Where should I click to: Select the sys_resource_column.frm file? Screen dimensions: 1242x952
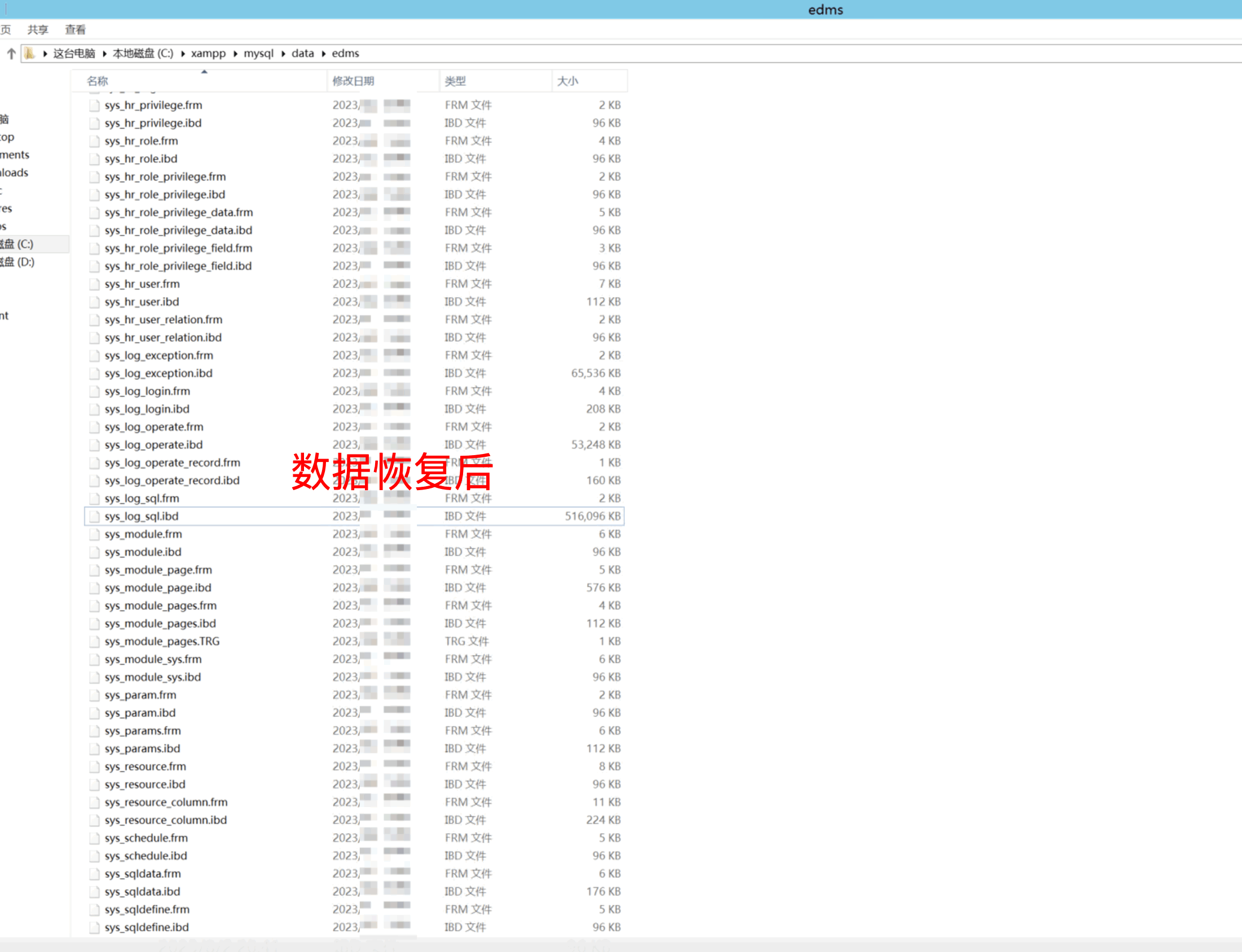[165, 803]
